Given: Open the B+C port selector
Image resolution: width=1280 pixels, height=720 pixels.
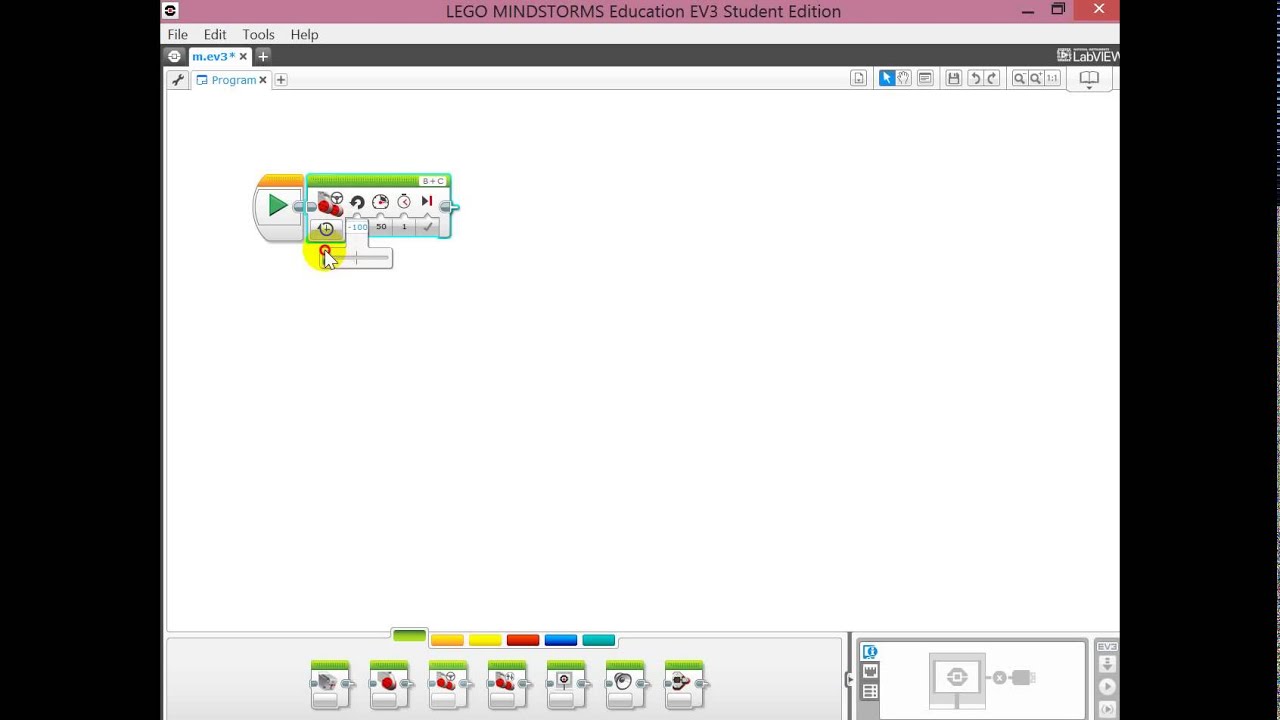Looking at the screenshot, I should coord(433,181).
